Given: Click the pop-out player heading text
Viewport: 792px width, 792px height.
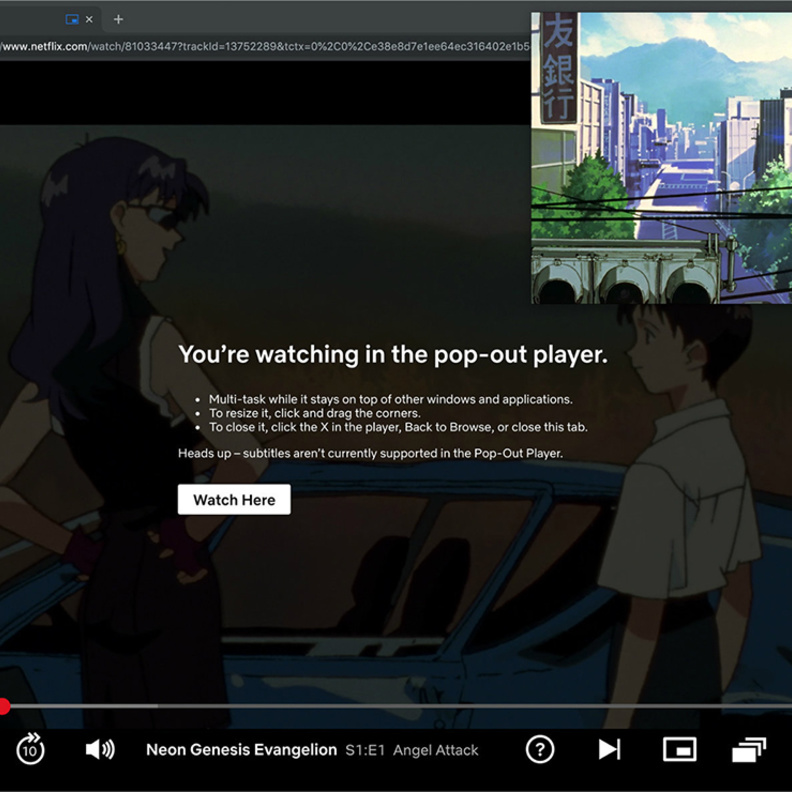Looking at the screenshot, I should coord(393,355).
